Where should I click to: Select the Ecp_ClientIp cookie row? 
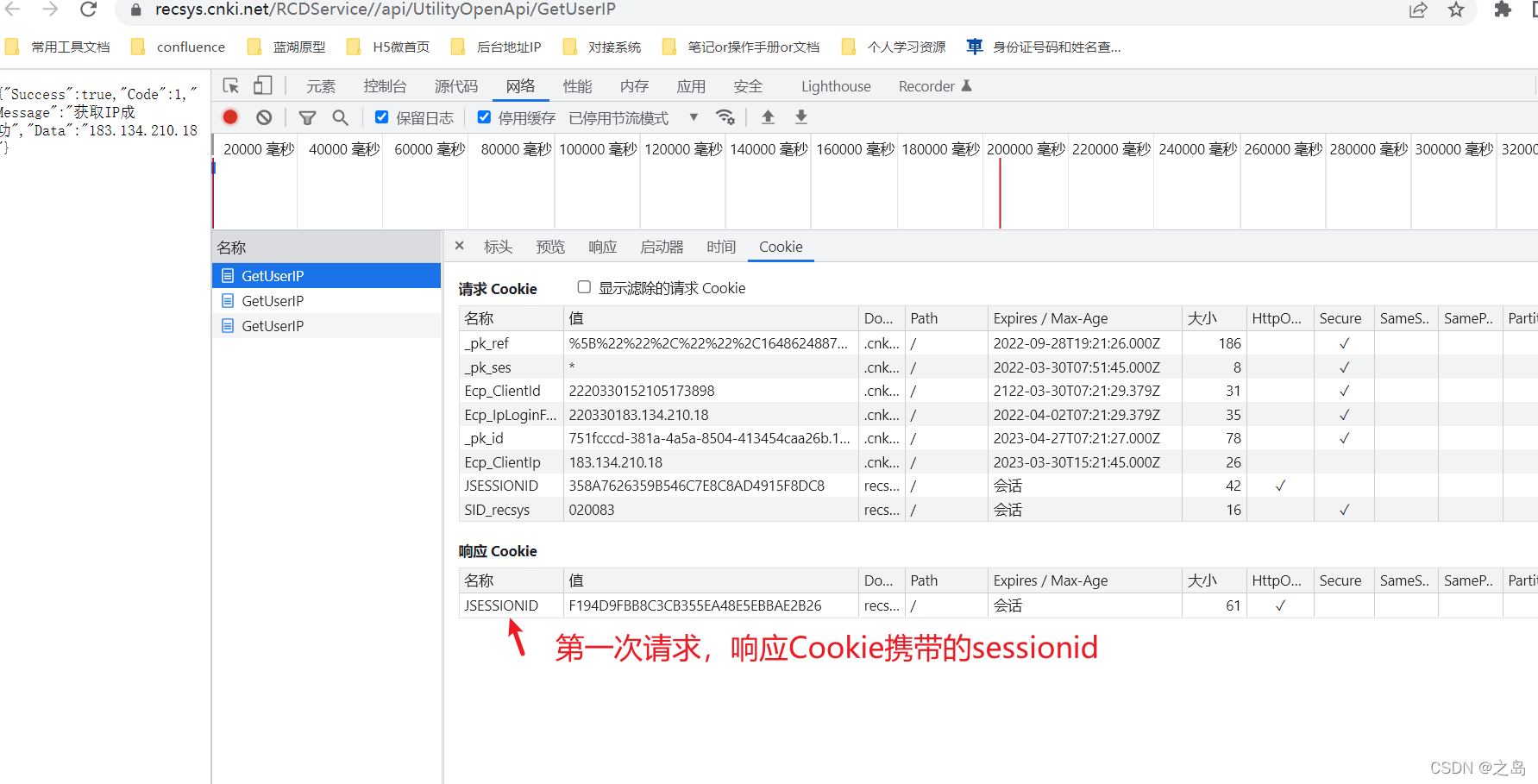[998, 462]
